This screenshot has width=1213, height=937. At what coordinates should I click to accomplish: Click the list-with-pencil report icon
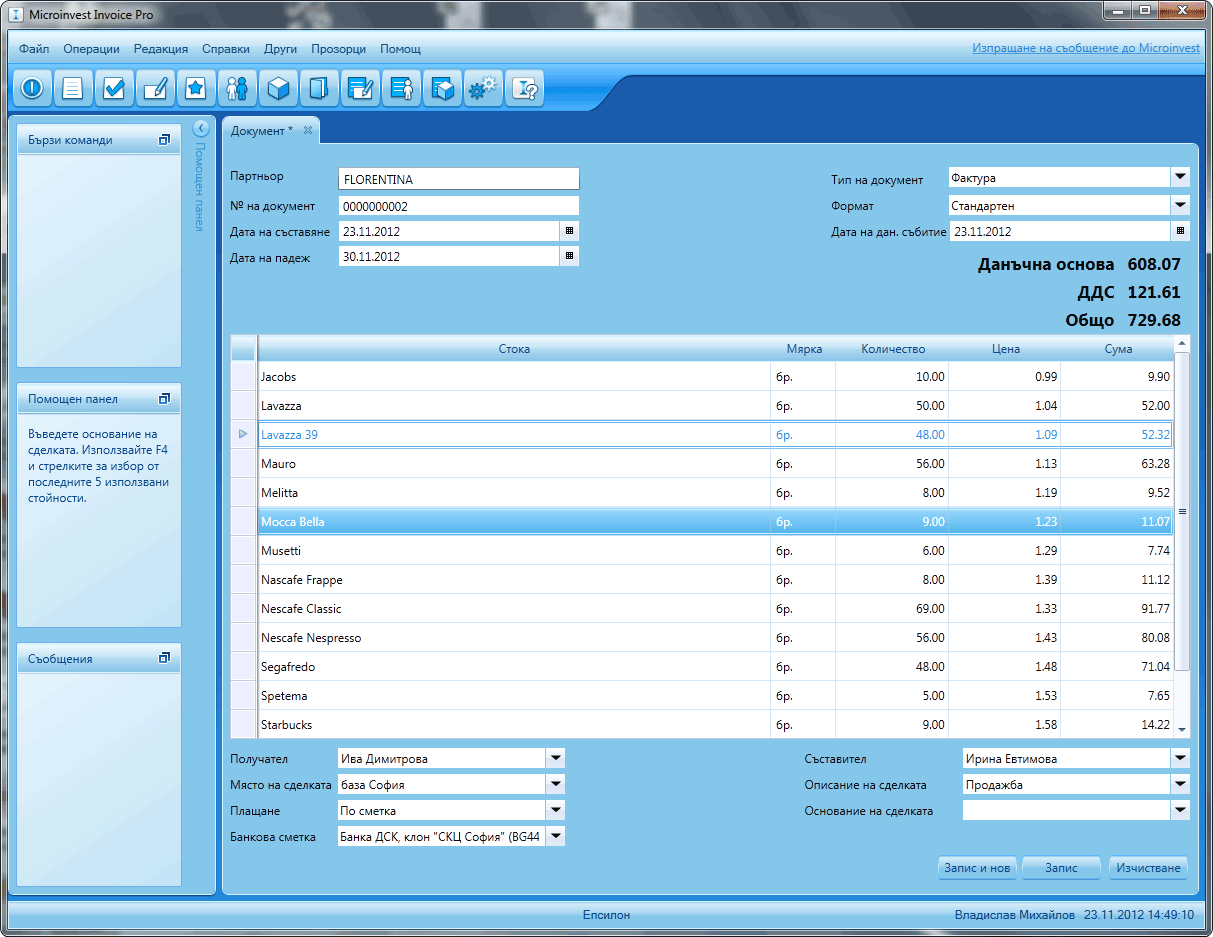tap(361, 89)
